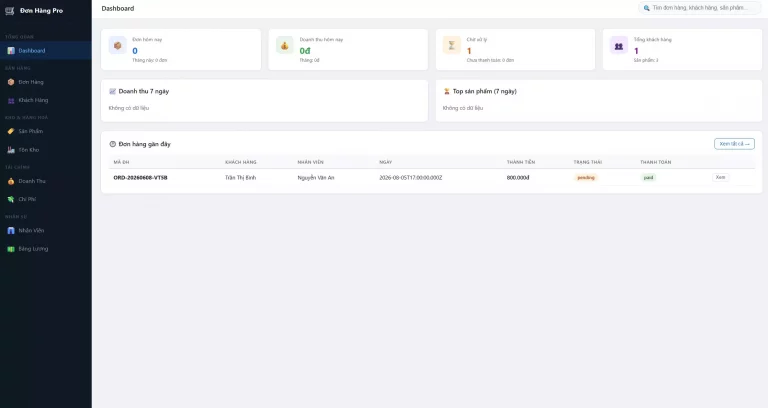The height and width of the screenshot is (408, 768).
Task: Click the money bag icon on Doanh thu hôm nay card
Action: pyautogui.click(x=285, y=46)
